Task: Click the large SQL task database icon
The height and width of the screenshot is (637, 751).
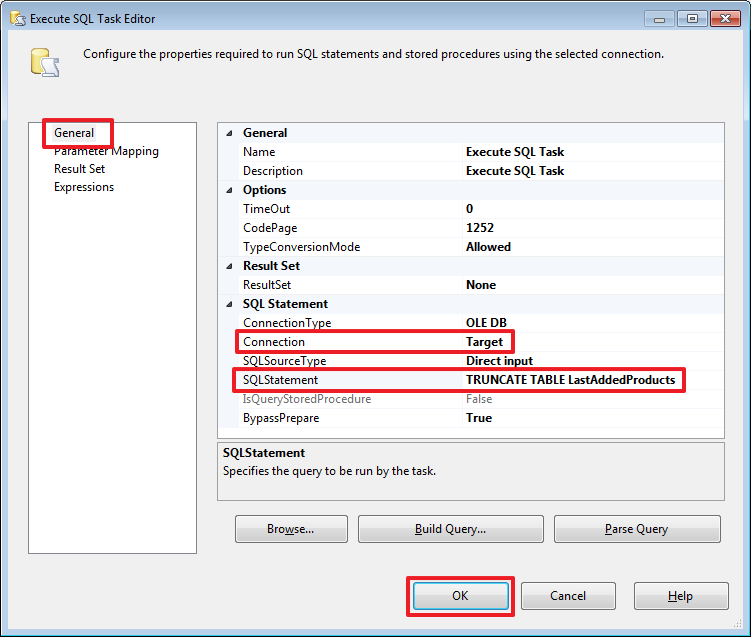Action: (x=45, y=62)
